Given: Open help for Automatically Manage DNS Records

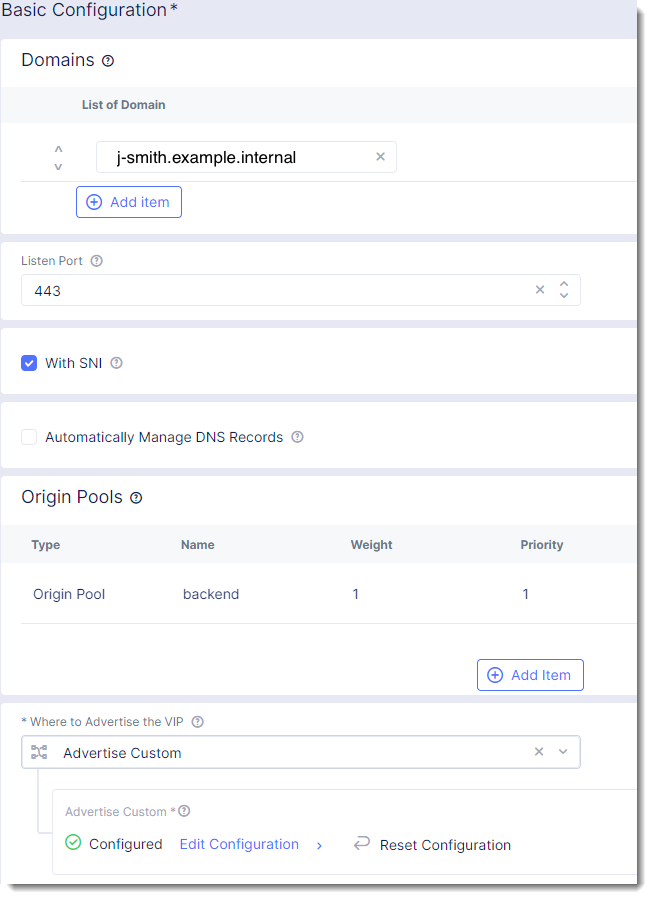Looking at the screenshot, I should coord(297,437).
